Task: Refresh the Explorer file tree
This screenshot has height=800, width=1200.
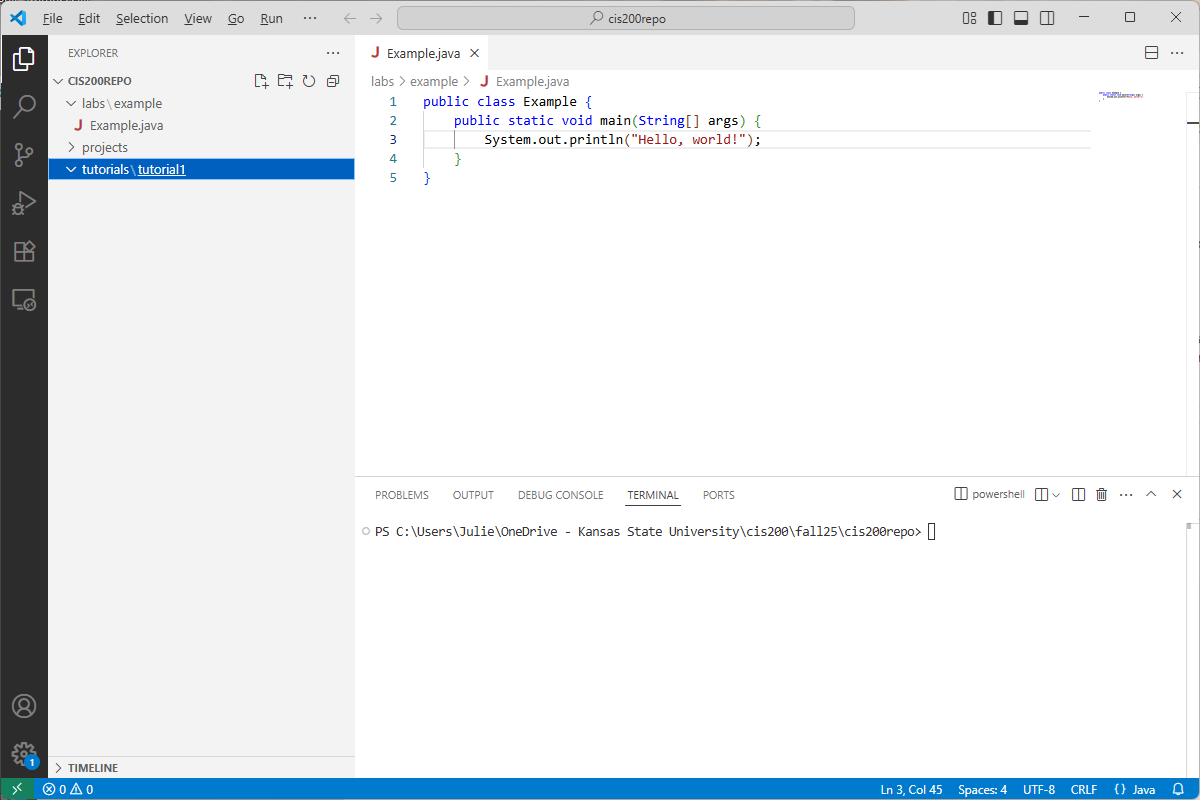Action: pyautogui.click(x=309, y=81)
